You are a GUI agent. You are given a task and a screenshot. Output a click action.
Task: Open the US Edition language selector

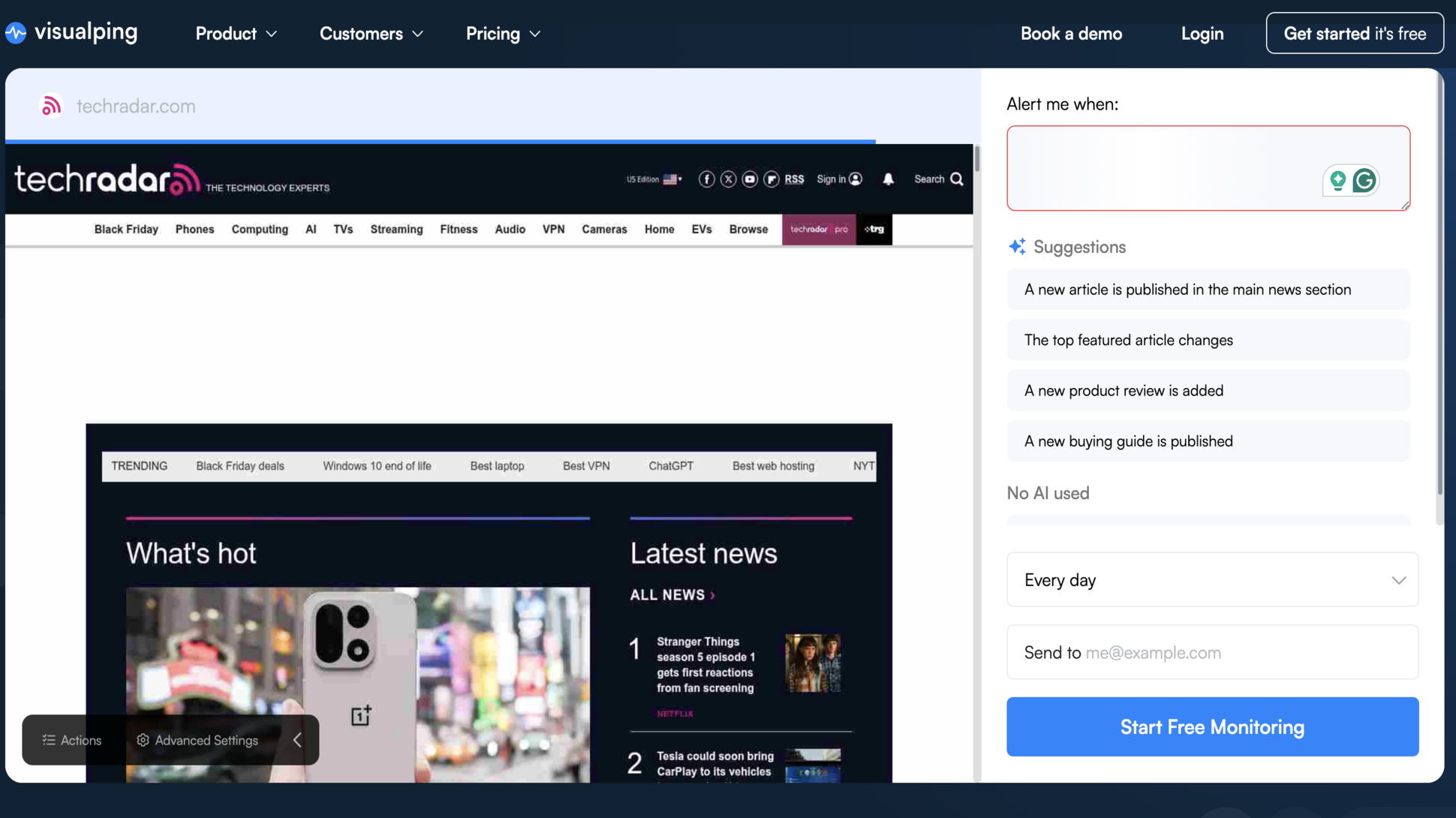point(653,179)
